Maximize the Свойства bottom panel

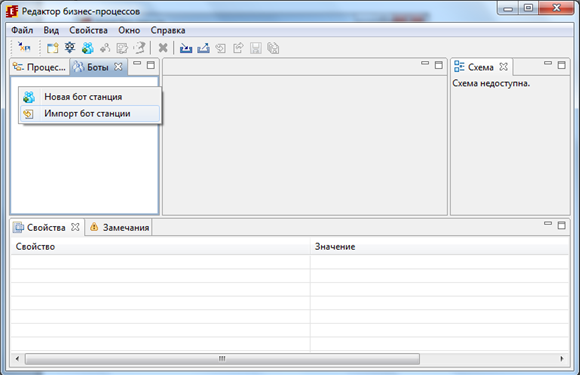[x=562, y=225]
